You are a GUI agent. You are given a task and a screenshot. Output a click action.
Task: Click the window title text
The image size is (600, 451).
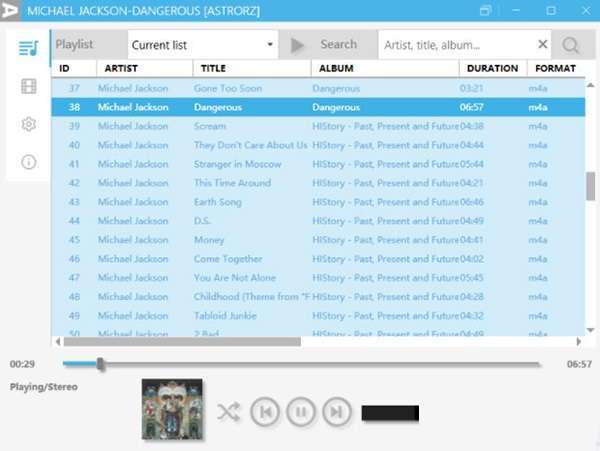(x=143, y=11)
